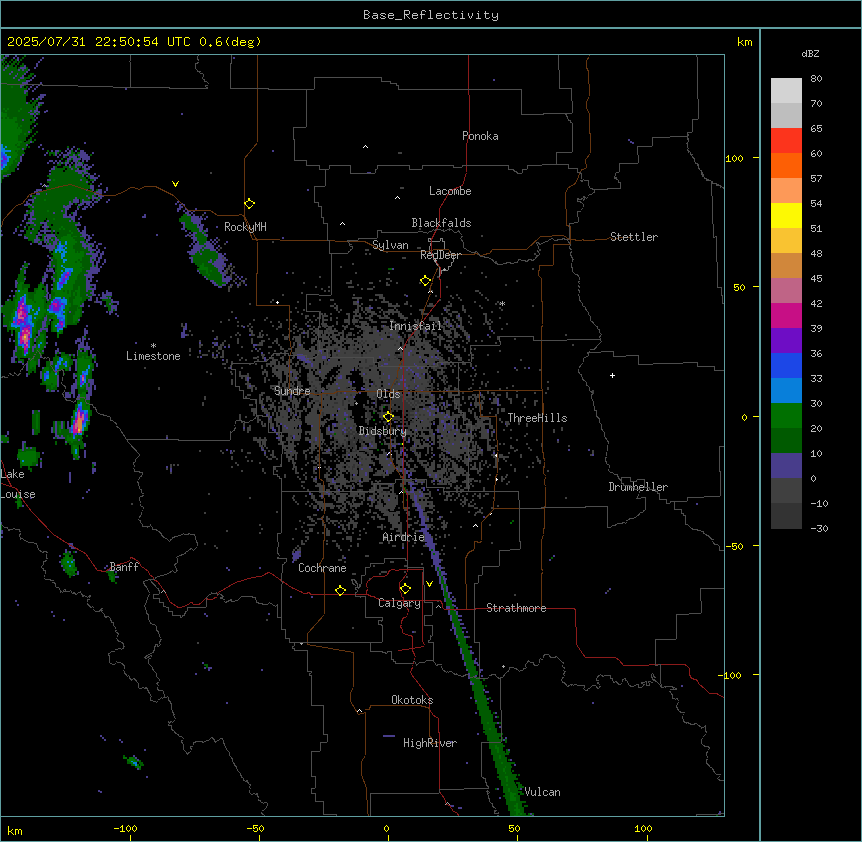Select the dark orange 60-57 dBZ legend band
This screenshot has height=842, width=862.
tap(786, 165)
